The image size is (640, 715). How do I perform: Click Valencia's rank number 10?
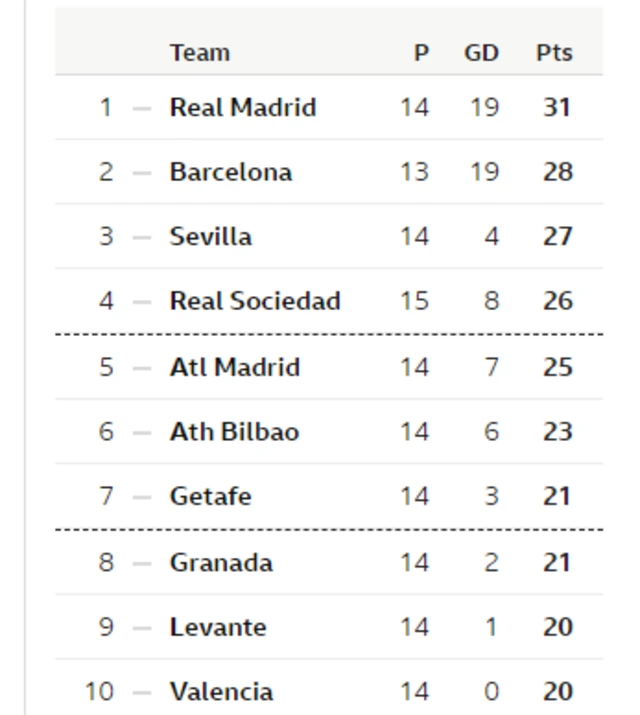100,691
